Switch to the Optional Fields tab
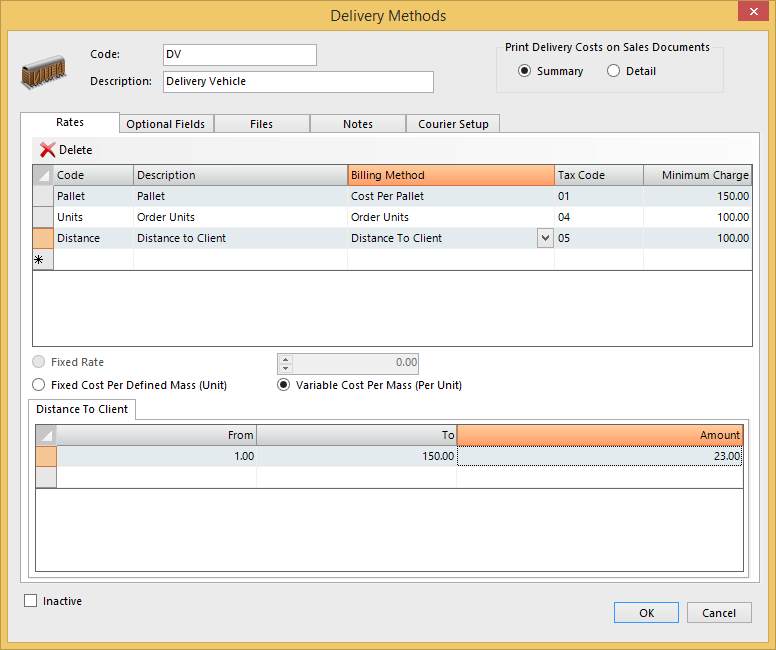The height and width of the screenshot is (650, 776). (166, 124)
